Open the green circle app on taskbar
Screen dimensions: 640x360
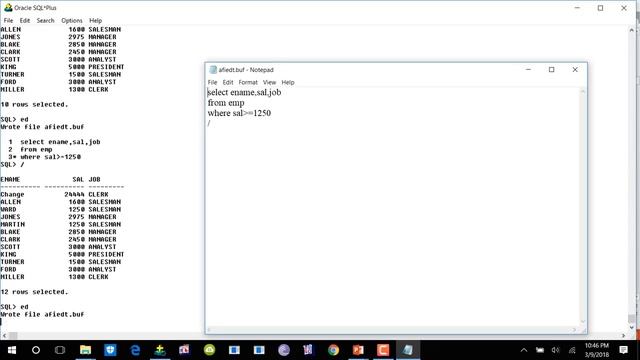tap(209, 350)
